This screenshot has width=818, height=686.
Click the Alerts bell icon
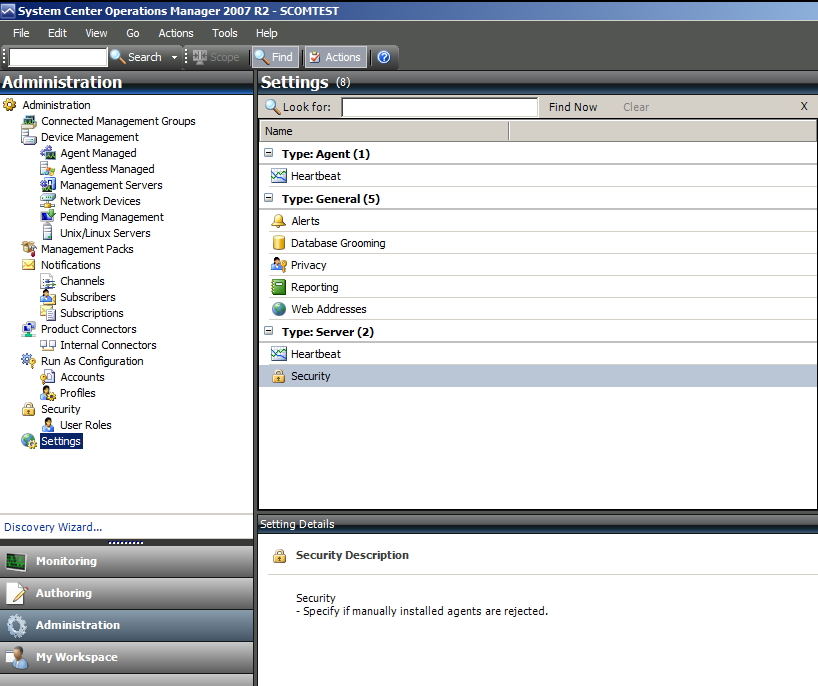[x=279, y=221]
